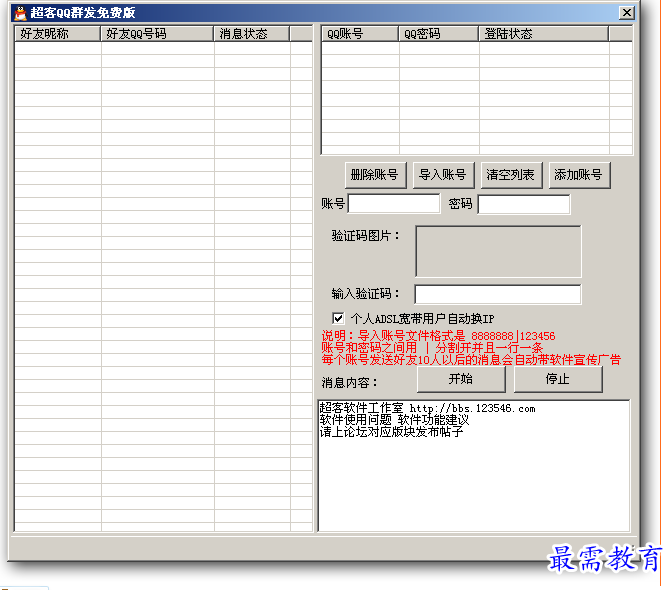671x590 pixels.
Task: Stop sending with the 停止 button
Action: click(x=558, y=379)
